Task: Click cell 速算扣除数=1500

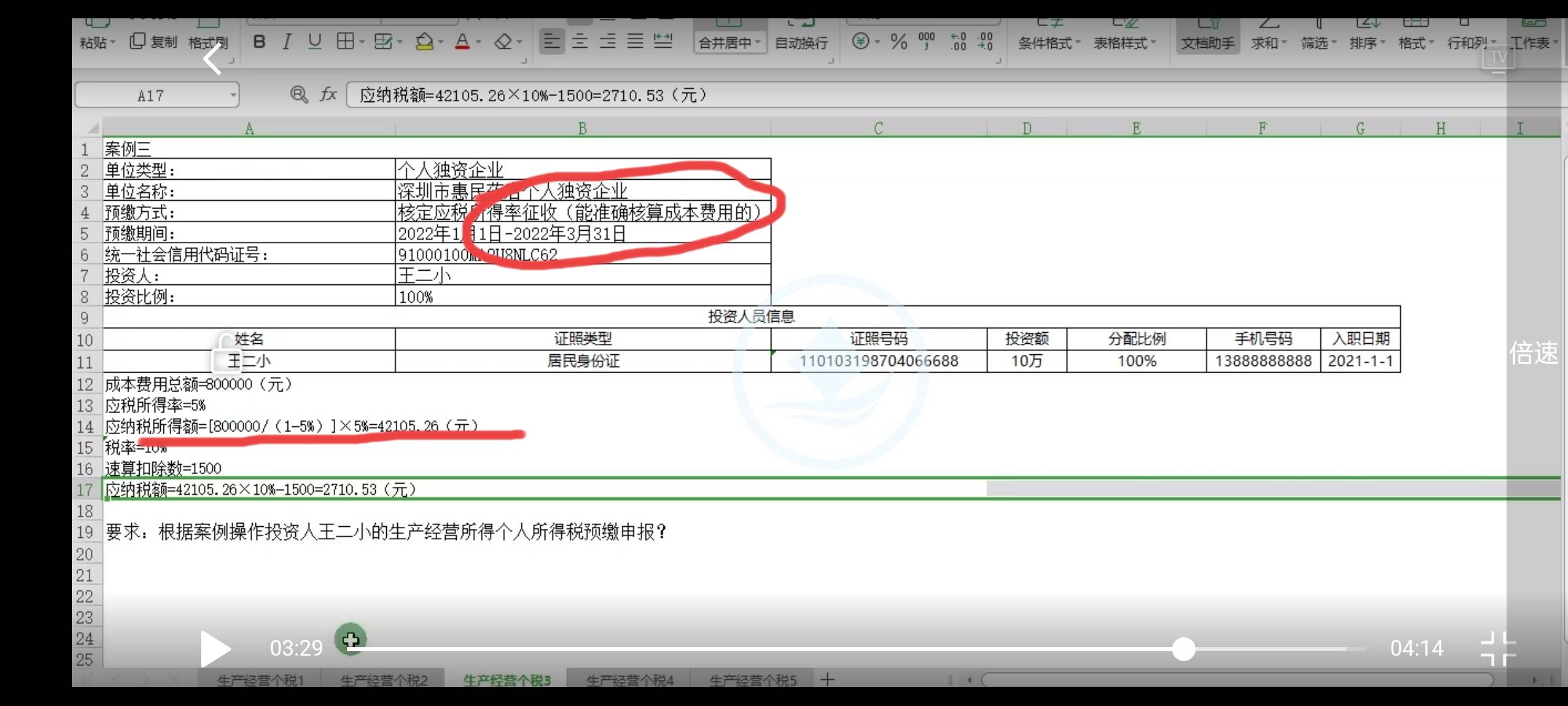Action: (250, 468)
